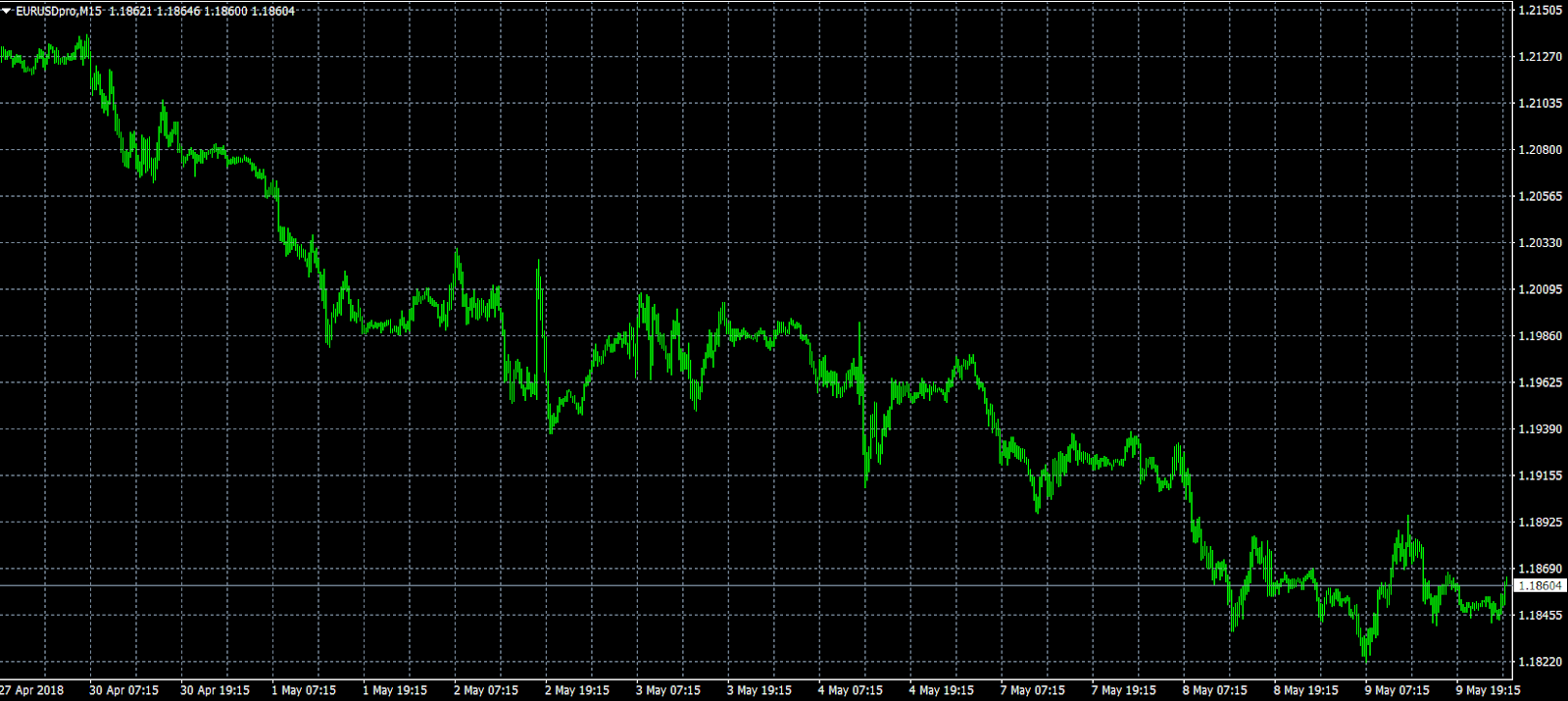The height and width of the screenshot is (701, 1568).
Task: Click the 1.20095 price axis label
Action: pyautogui.click(x=1540, y=289)
